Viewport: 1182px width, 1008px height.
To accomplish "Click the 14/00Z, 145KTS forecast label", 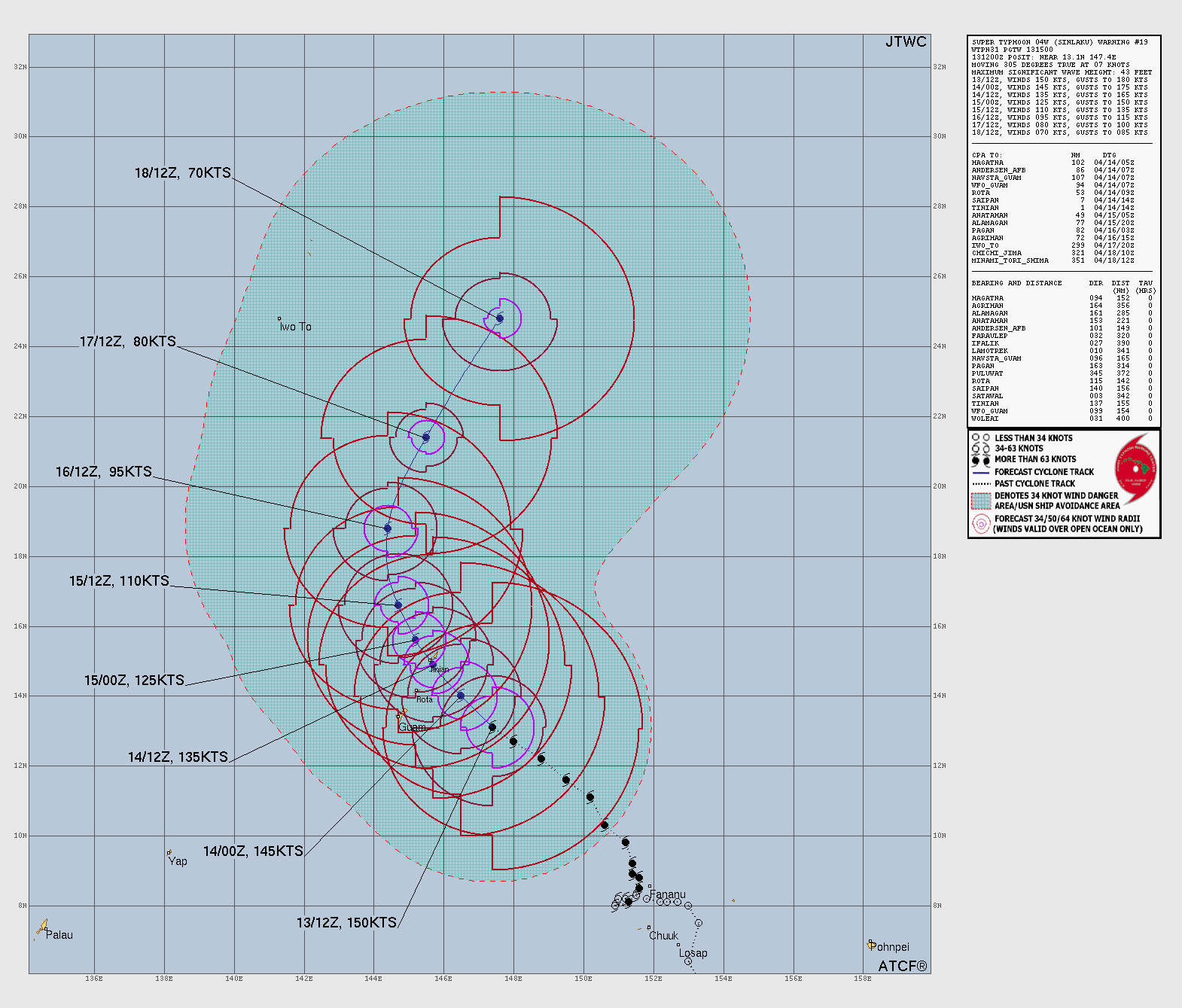I will click(x=253, y=851).
